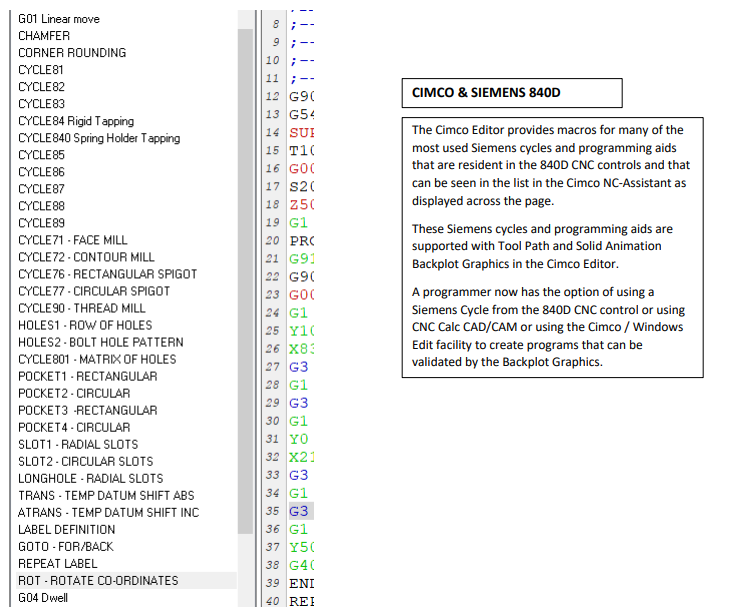This screenshot has height=607, width=738.
Task: Click code line 14 starting with SUP
Action: [301, 132]
